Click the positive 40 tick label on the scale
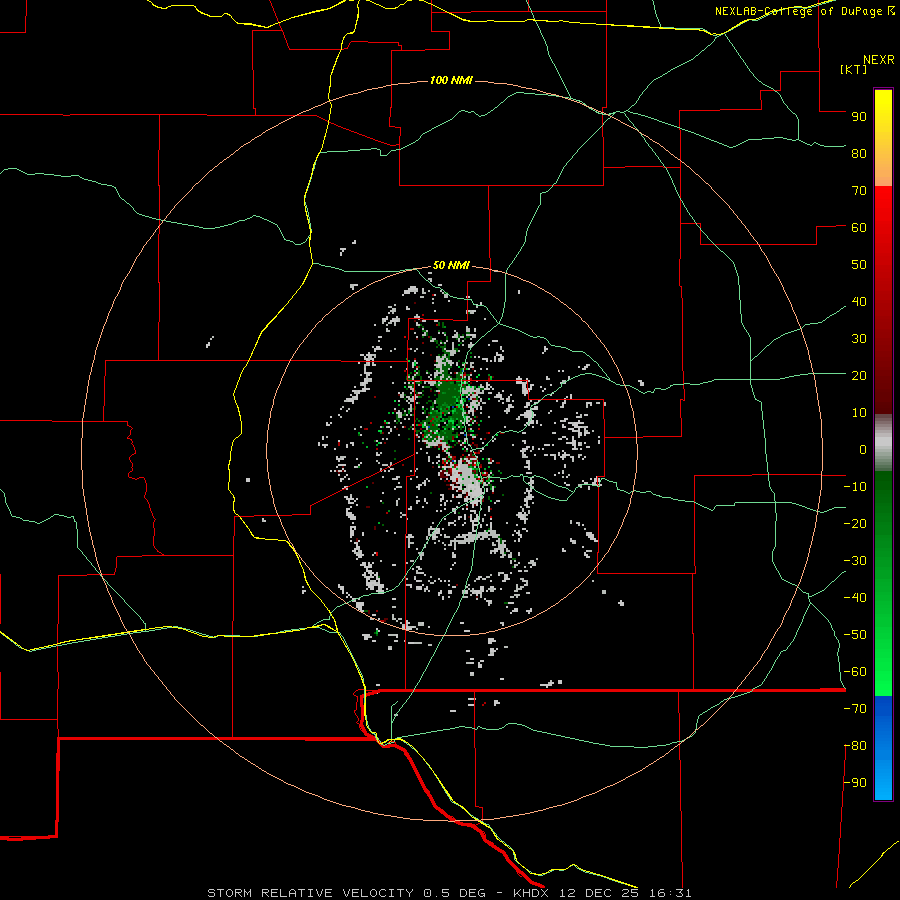This screenshot has width=900, height=900. click(x=859, y=301)
